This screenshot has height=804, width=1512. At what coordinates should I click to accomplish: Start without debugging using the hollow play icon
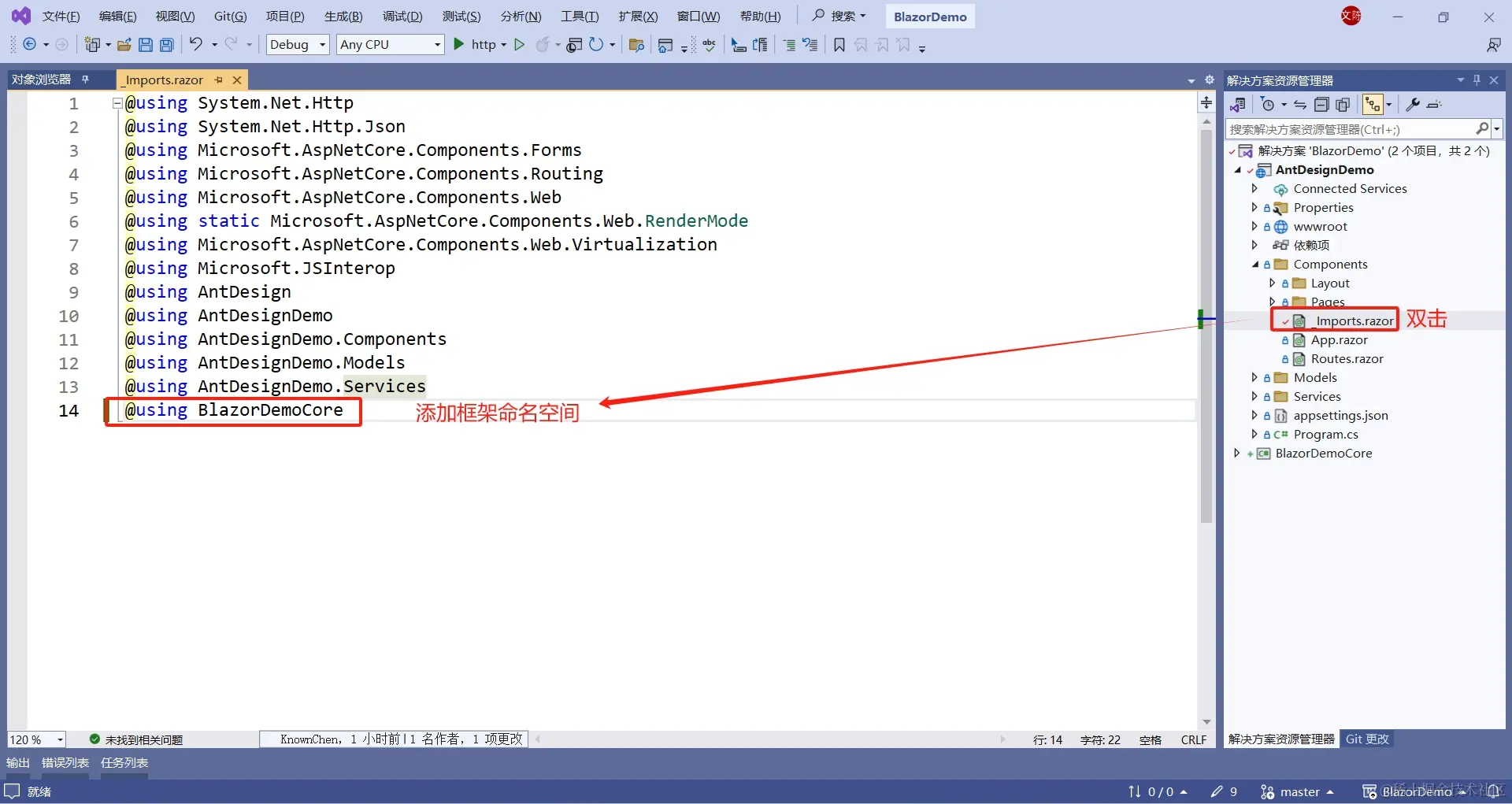click(520, 45)
